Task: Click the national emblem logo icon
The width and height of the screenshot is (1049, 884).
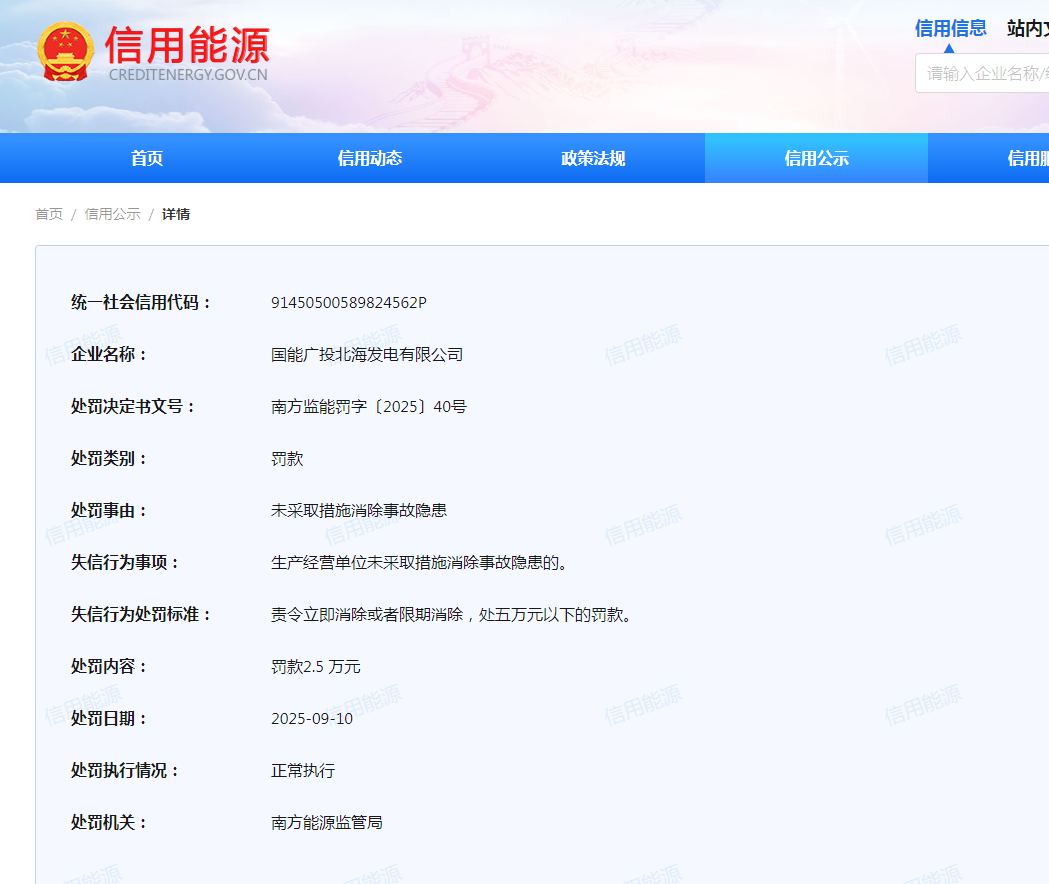Action: pyautogui.click(x=65, y=51)
